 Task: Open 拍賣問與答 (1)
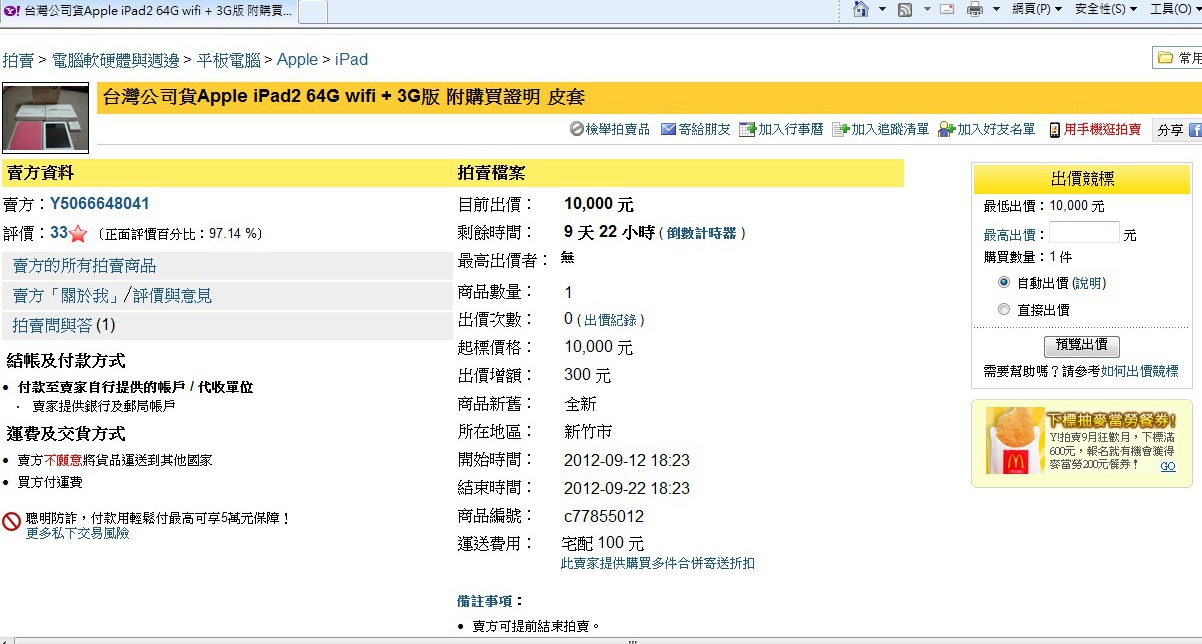click(64, 325)
